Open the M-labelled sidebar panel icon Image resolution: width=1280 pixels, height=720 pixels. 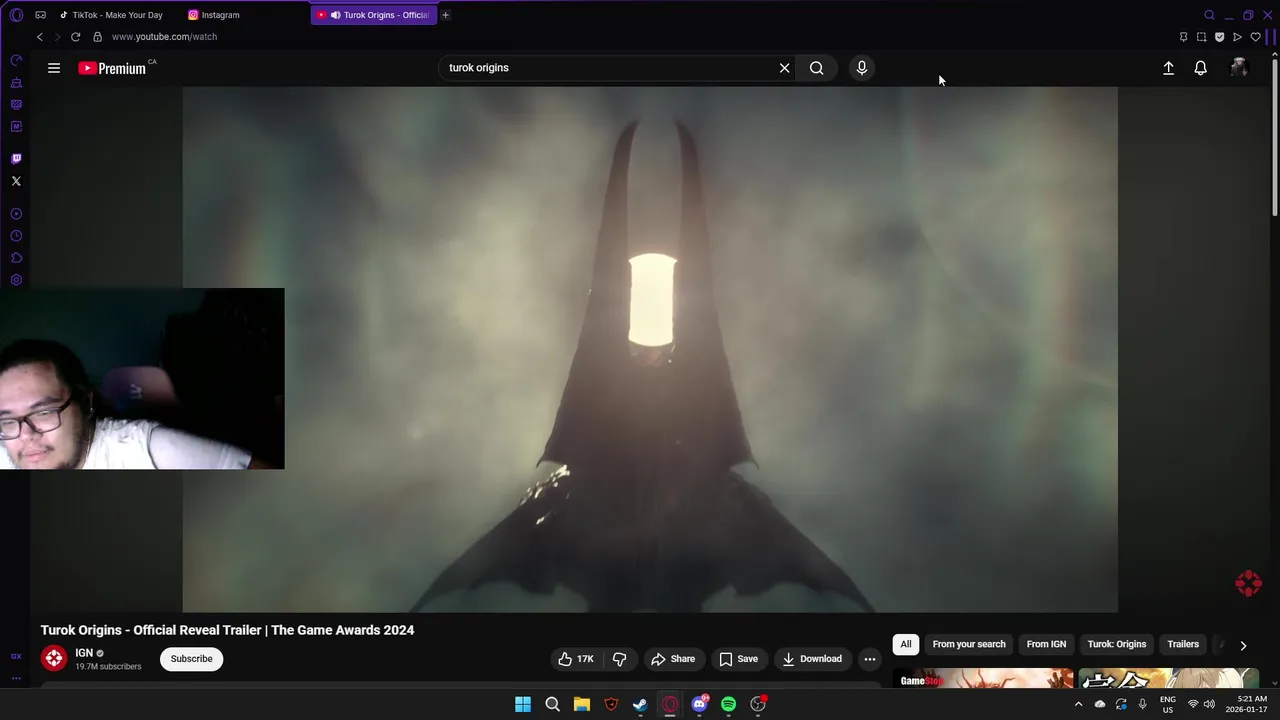point(16,126)
